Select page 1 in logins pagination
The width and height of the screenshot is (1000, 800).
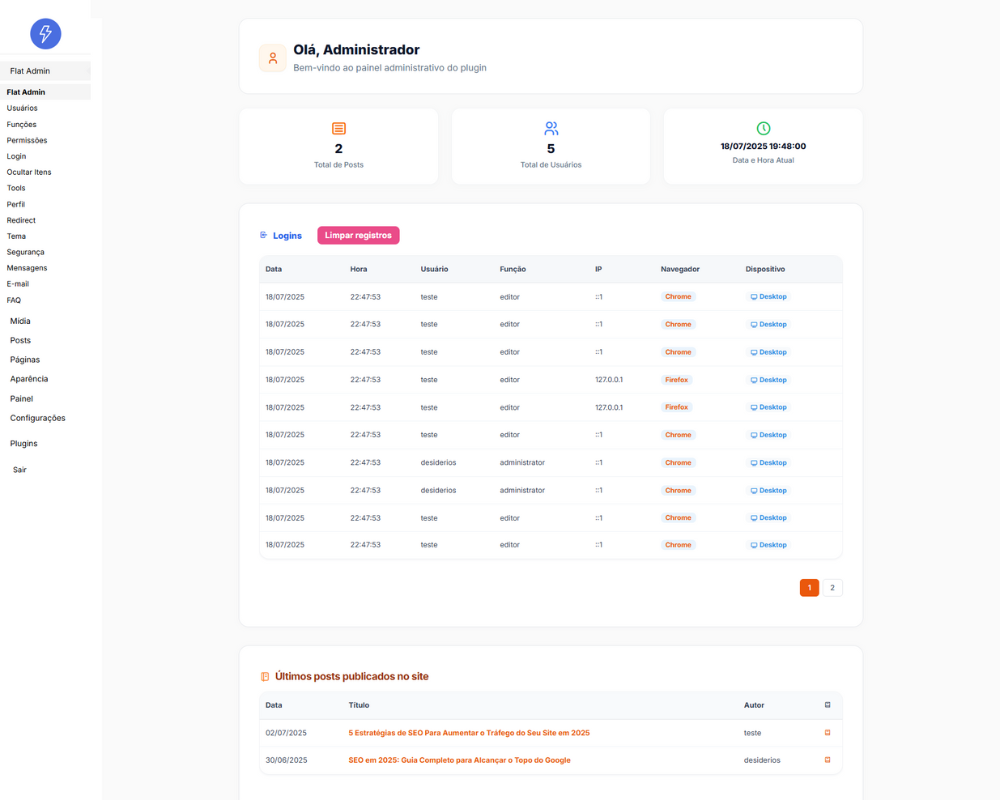pos(809,588)
